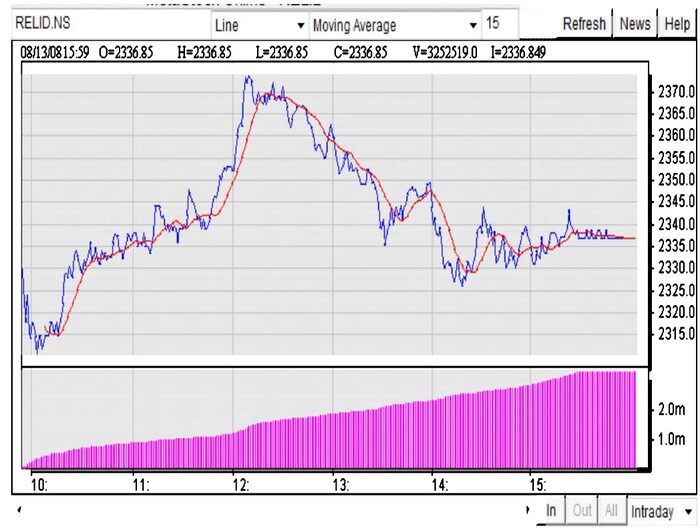
Task: Click the price peak near 12:00 on chart
Action: pos(247,78)
